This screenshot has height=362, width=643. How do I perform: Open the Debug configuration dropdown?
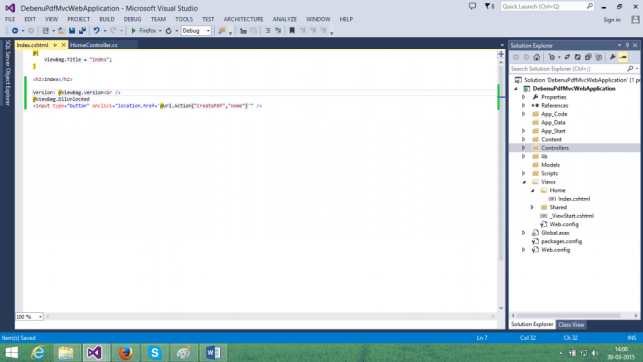(x=208, y=31)
